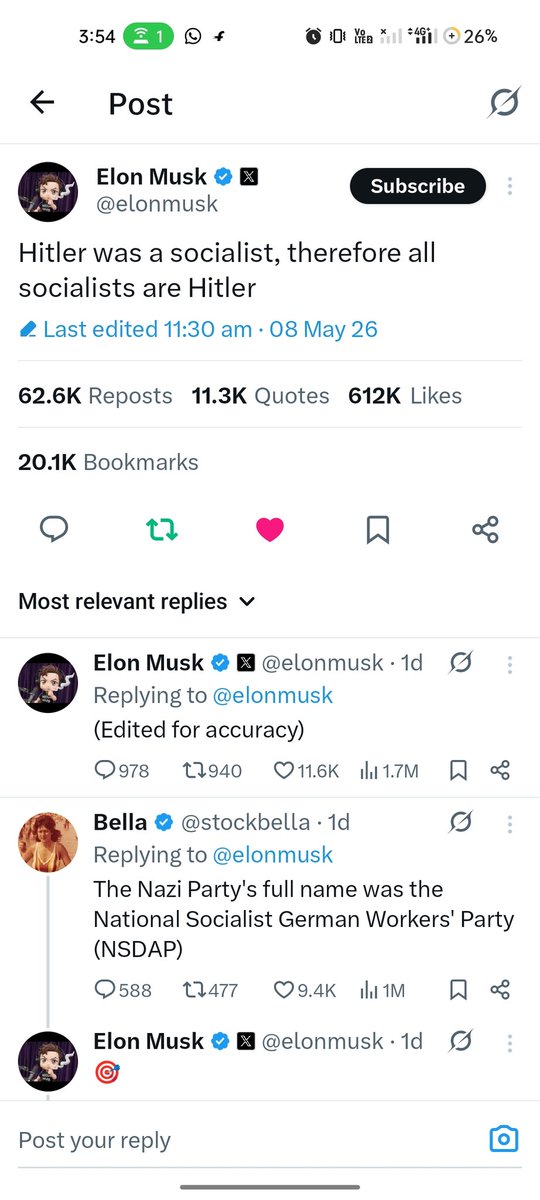This screenshot has width=540, height=1200.
Task: Toggle green repost on main post
Action: point(162,530)
